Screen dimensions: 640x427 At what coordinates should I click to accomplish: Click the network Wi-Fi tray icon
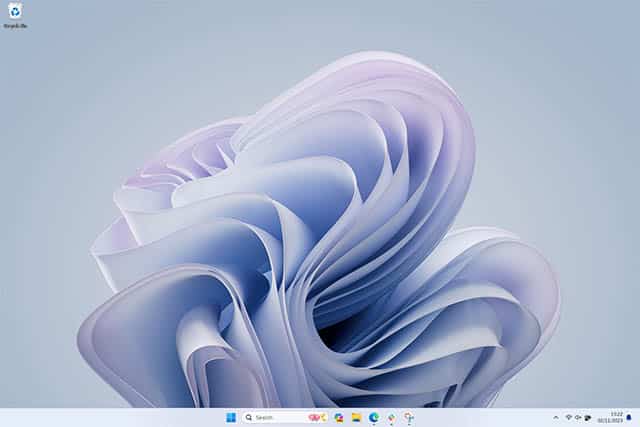(x=568, y=417)
